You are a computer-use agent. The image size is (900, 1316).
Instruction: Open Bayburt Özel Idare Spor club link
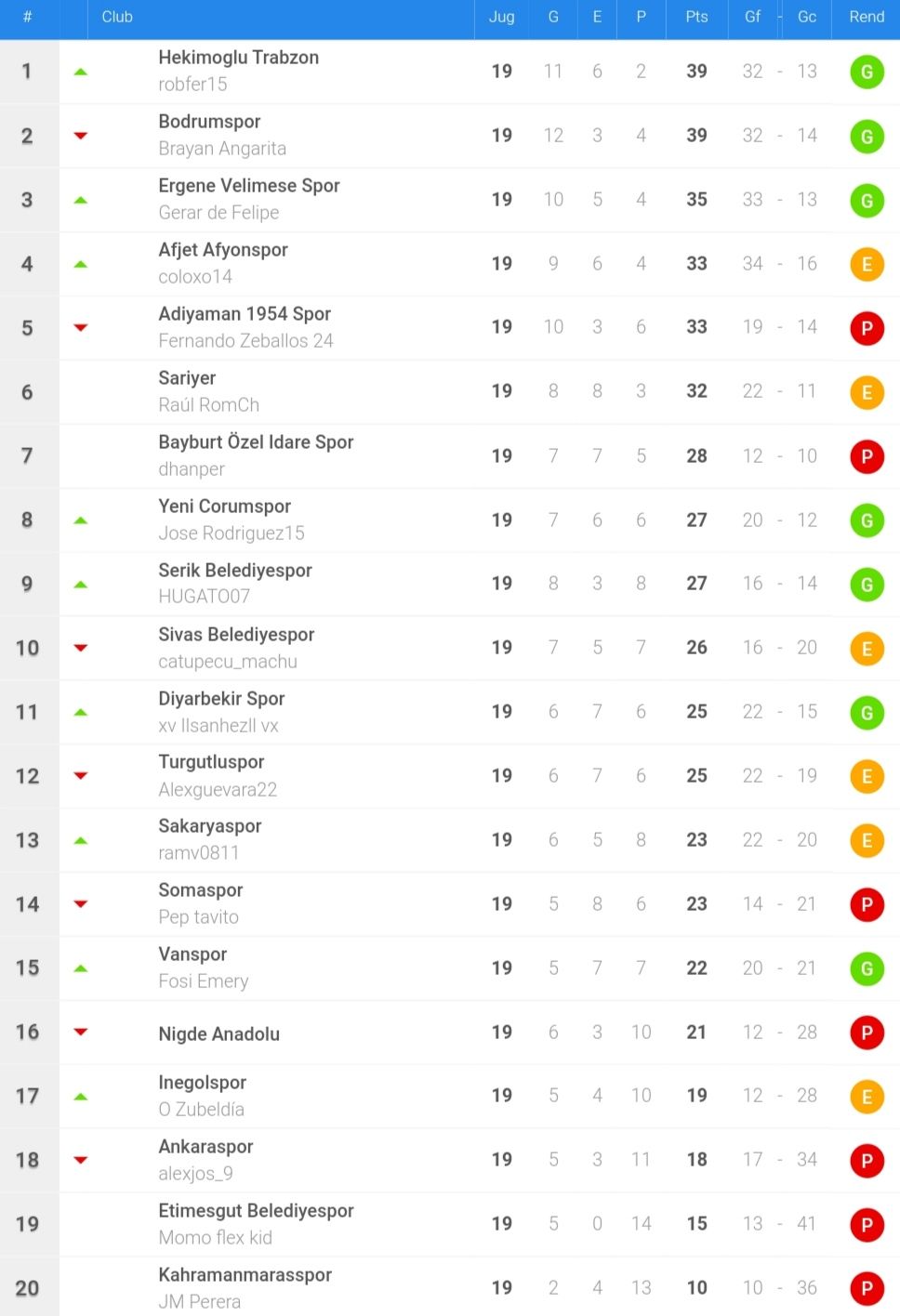[x=256, y=442]
